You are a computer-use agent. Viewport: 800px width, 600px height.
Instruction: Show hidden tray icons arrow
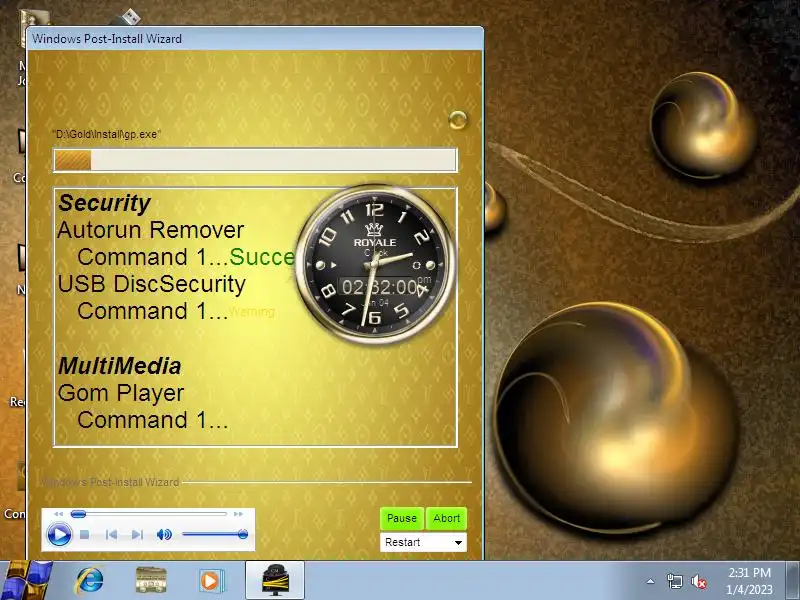(651, 581)
